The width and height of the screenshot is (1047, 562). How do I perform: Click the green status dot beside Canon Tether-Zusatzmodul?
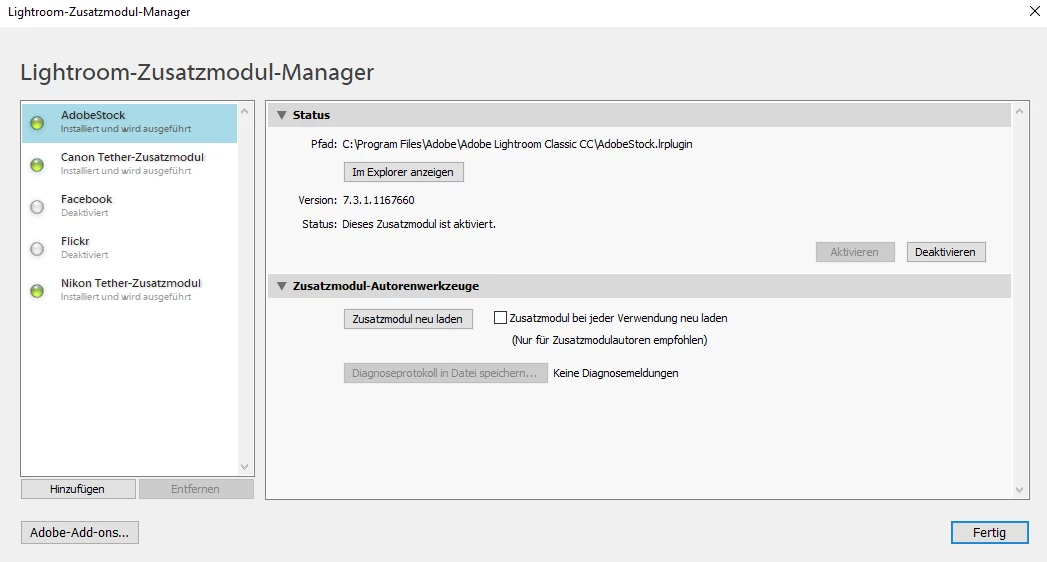click(x=37, y=165)
